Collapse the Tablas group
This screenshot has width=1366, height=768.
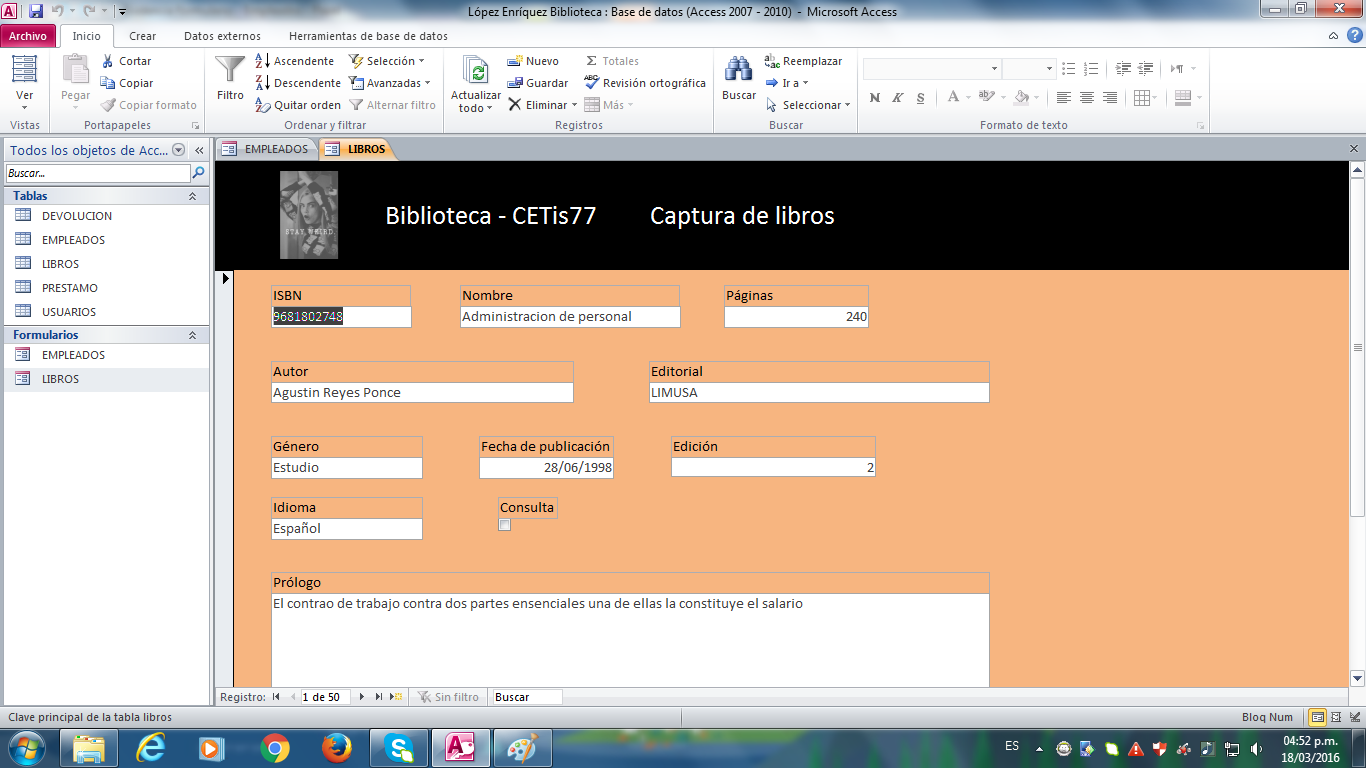(192, 196)
